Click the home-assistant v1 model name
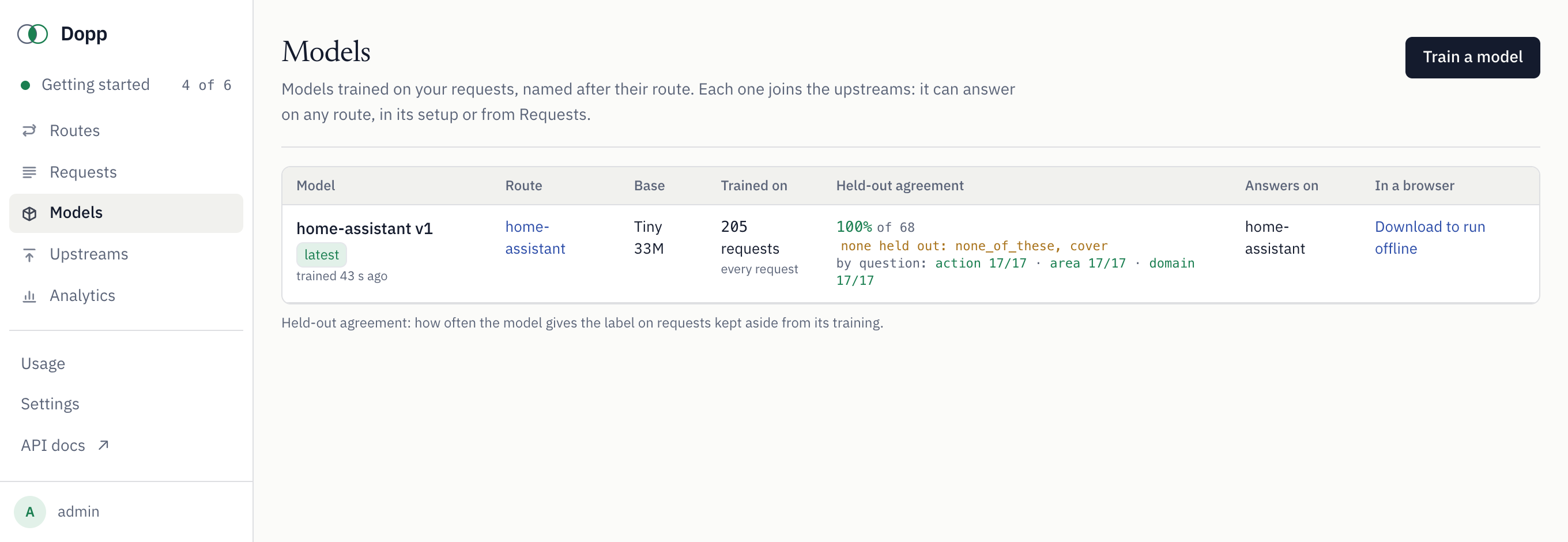Viewport: 1568px width, 542px height. coord(364,228)
